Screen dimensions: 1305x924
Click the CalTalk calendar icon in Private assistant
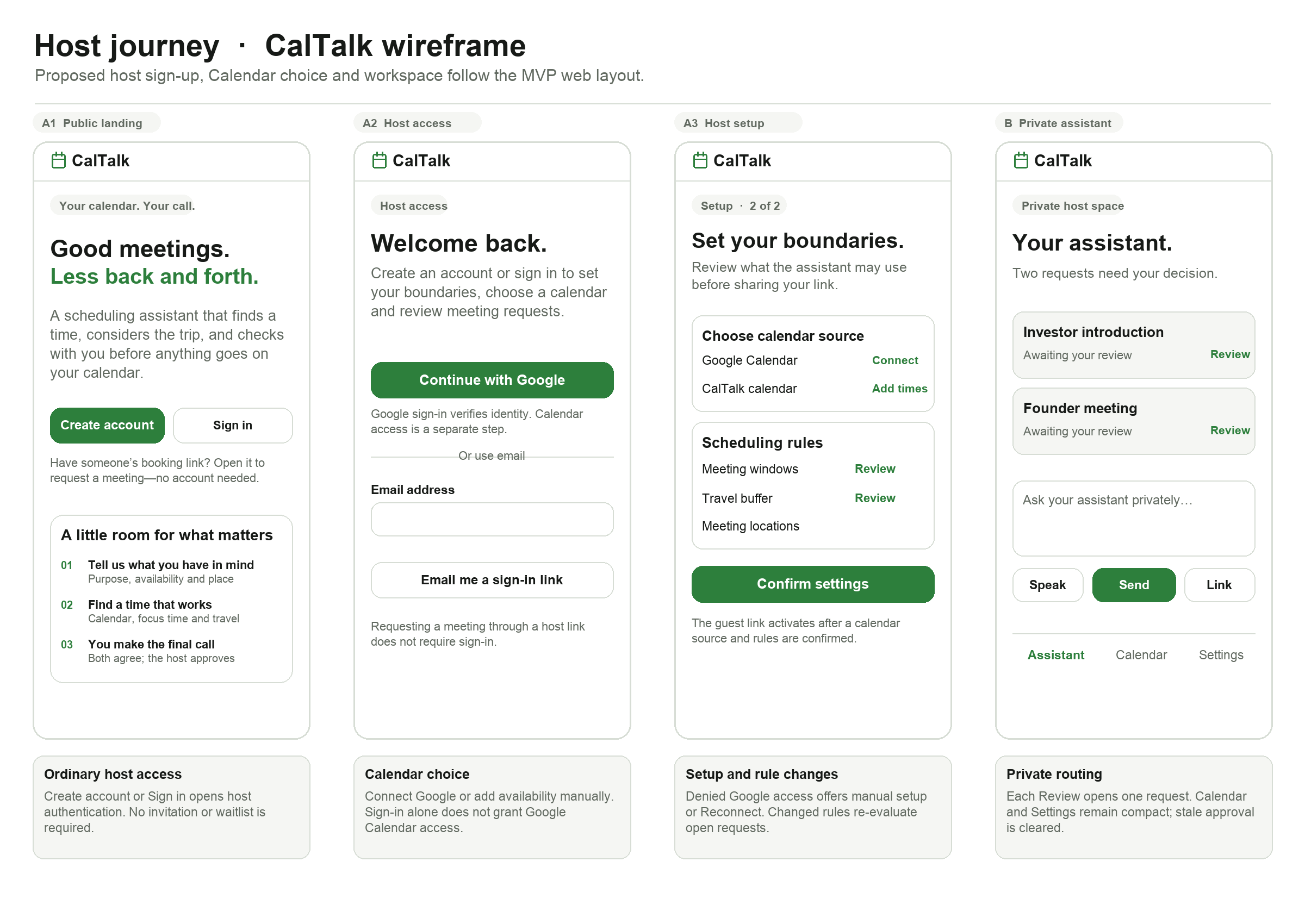[1020, 160]
